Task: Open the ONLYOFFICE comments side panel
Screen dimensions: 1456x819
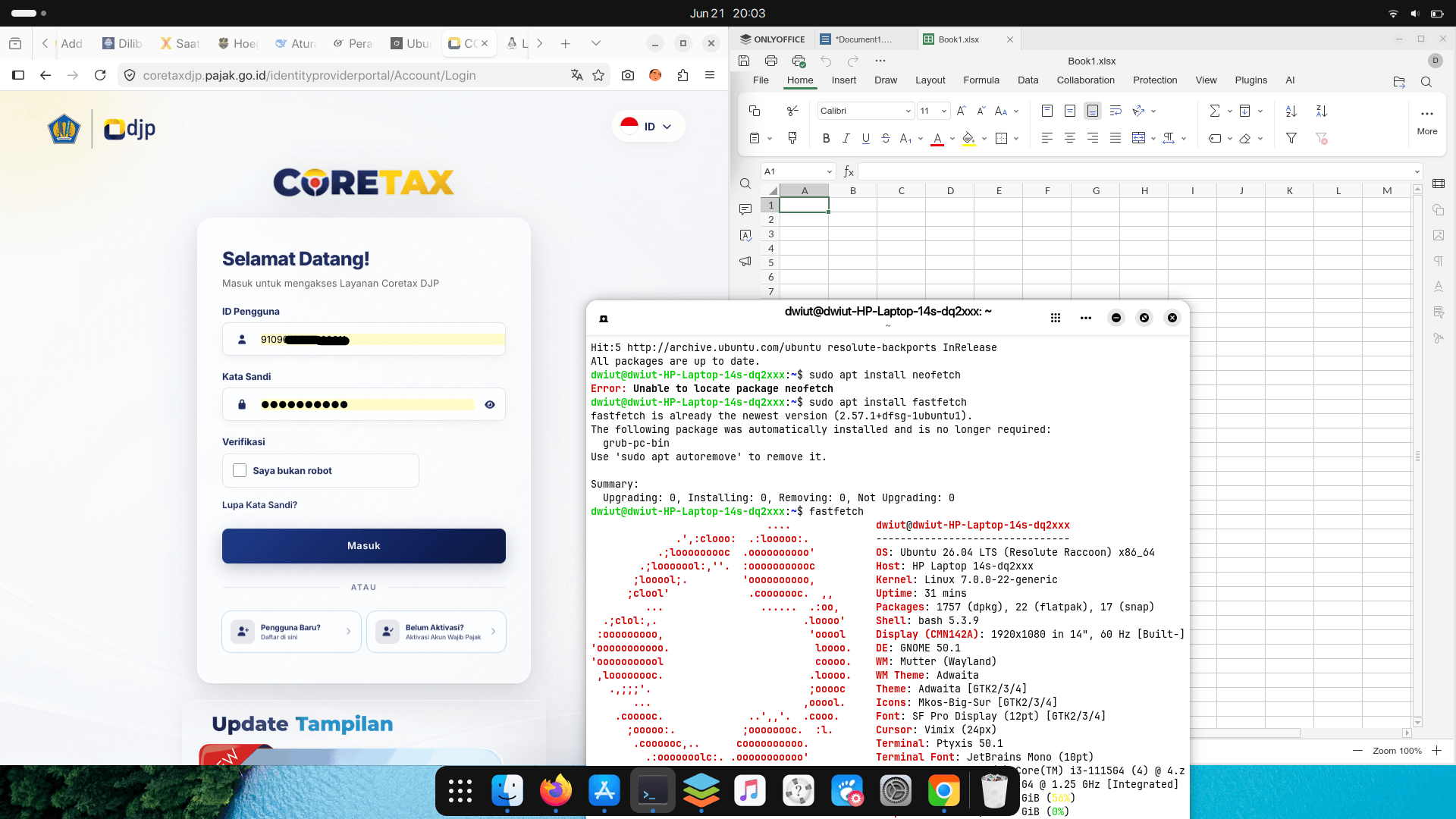Action: tap(745, 209)
